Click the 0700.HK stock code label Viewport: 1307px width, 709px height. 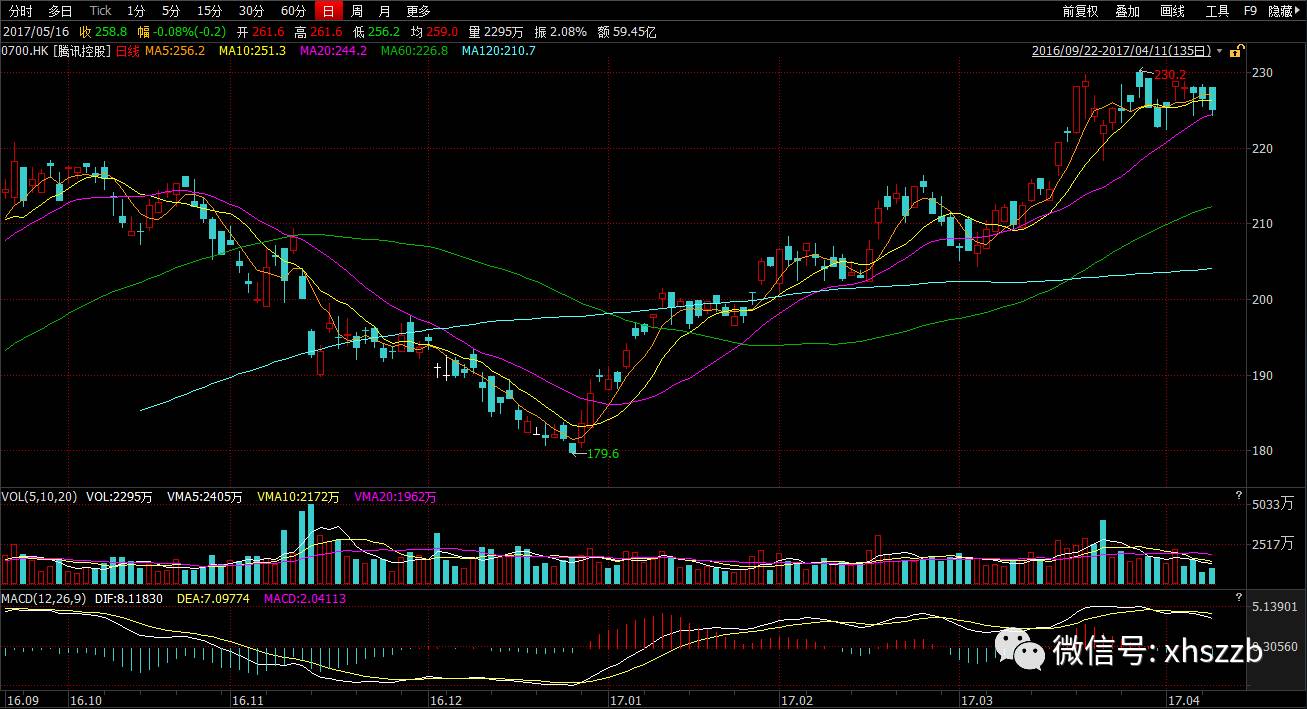[25, 50]
